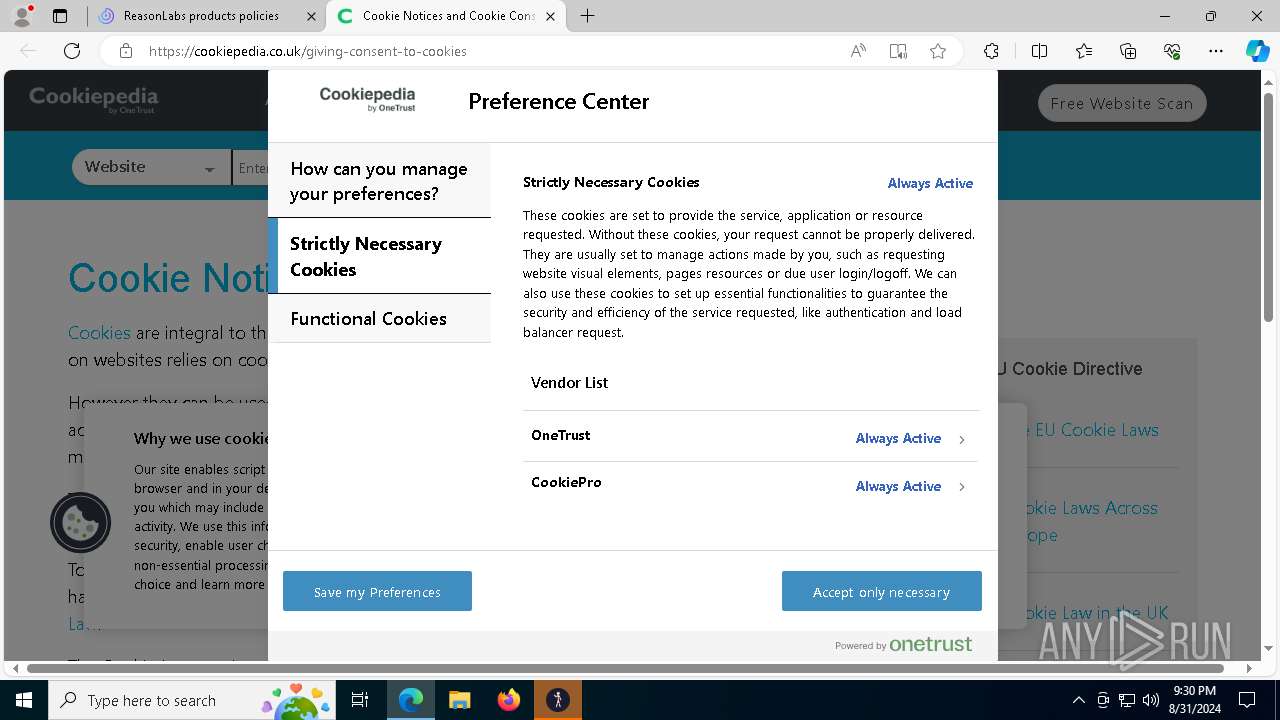The width and height of the screenshot is (1280, 720).
Task: Open a new browser tab
Action: (x=588, y=16)
